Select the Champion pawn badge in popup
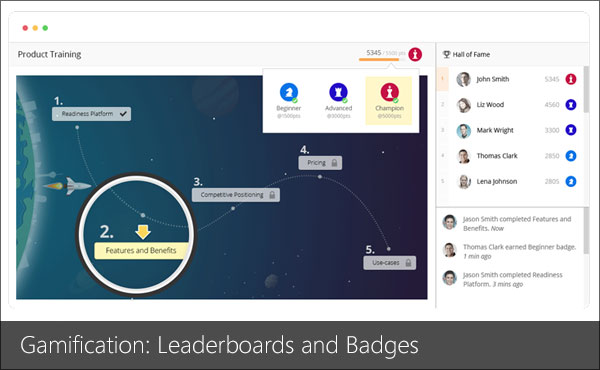Viewport: 600px width, 370px height. [390, 92]
